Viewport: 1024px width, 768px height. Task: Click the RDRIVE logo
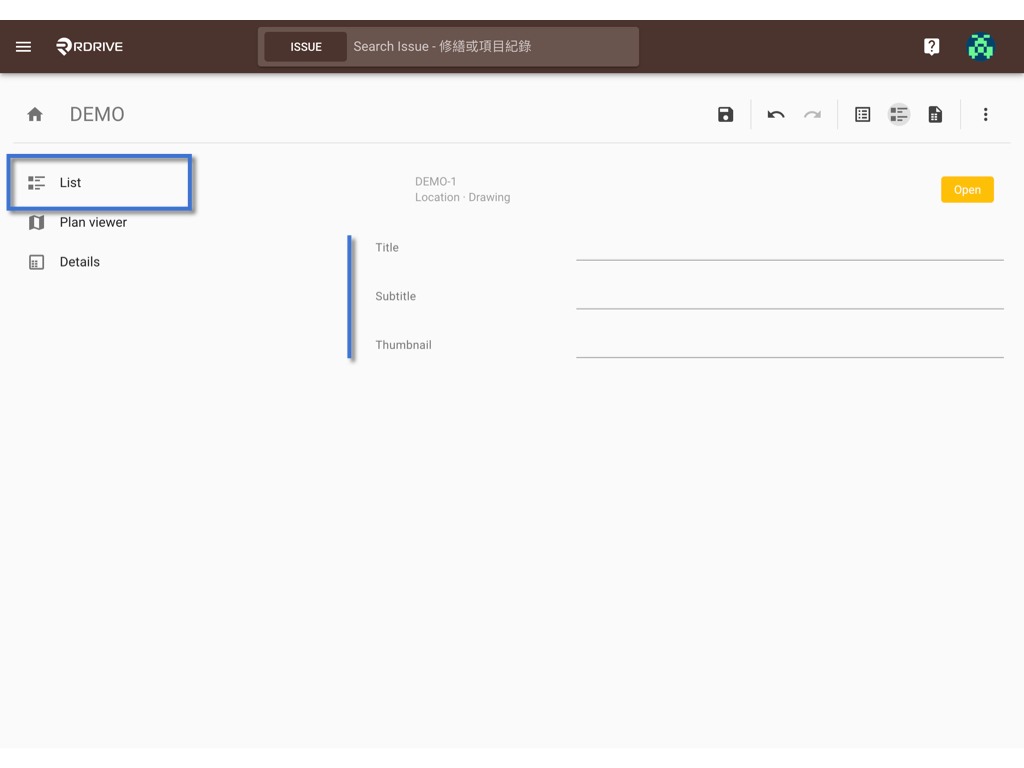pyautogui.click(x=89, y=46)
